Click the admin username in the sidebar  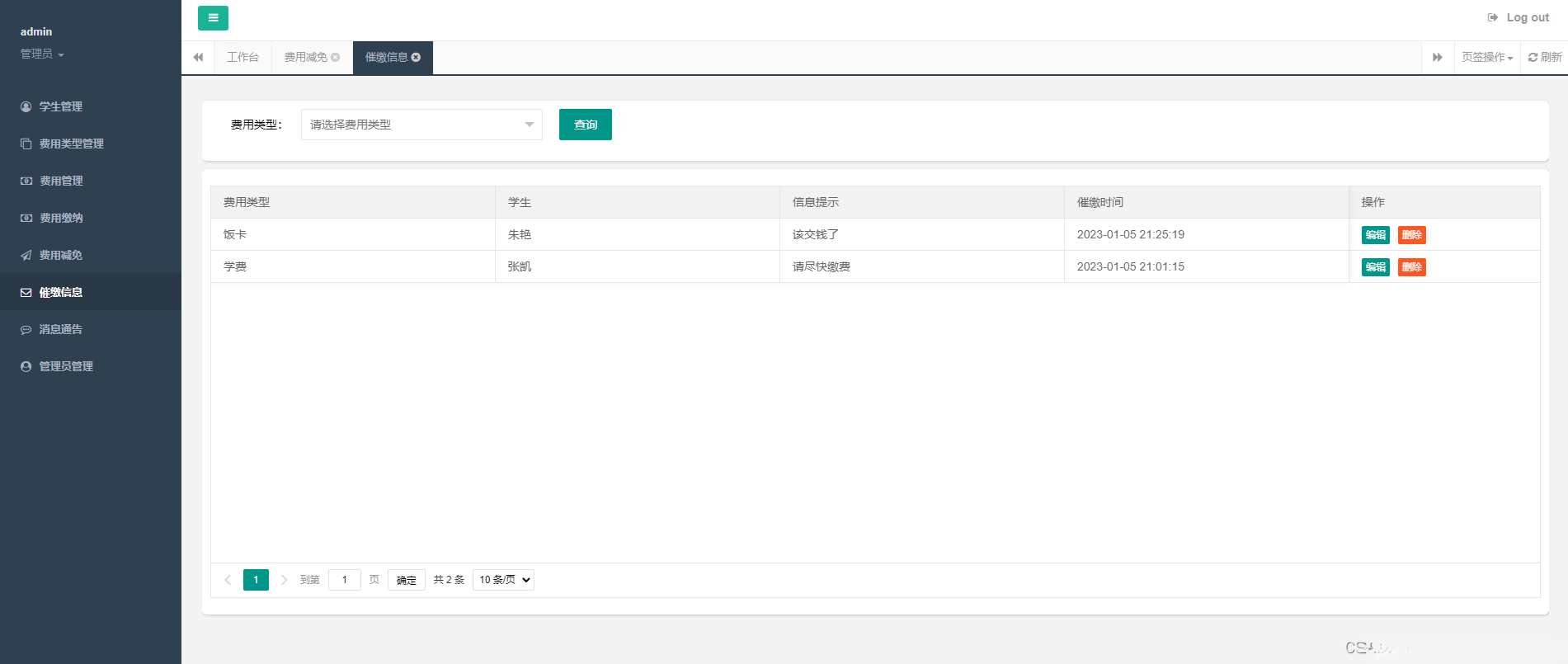click(36, 31)
